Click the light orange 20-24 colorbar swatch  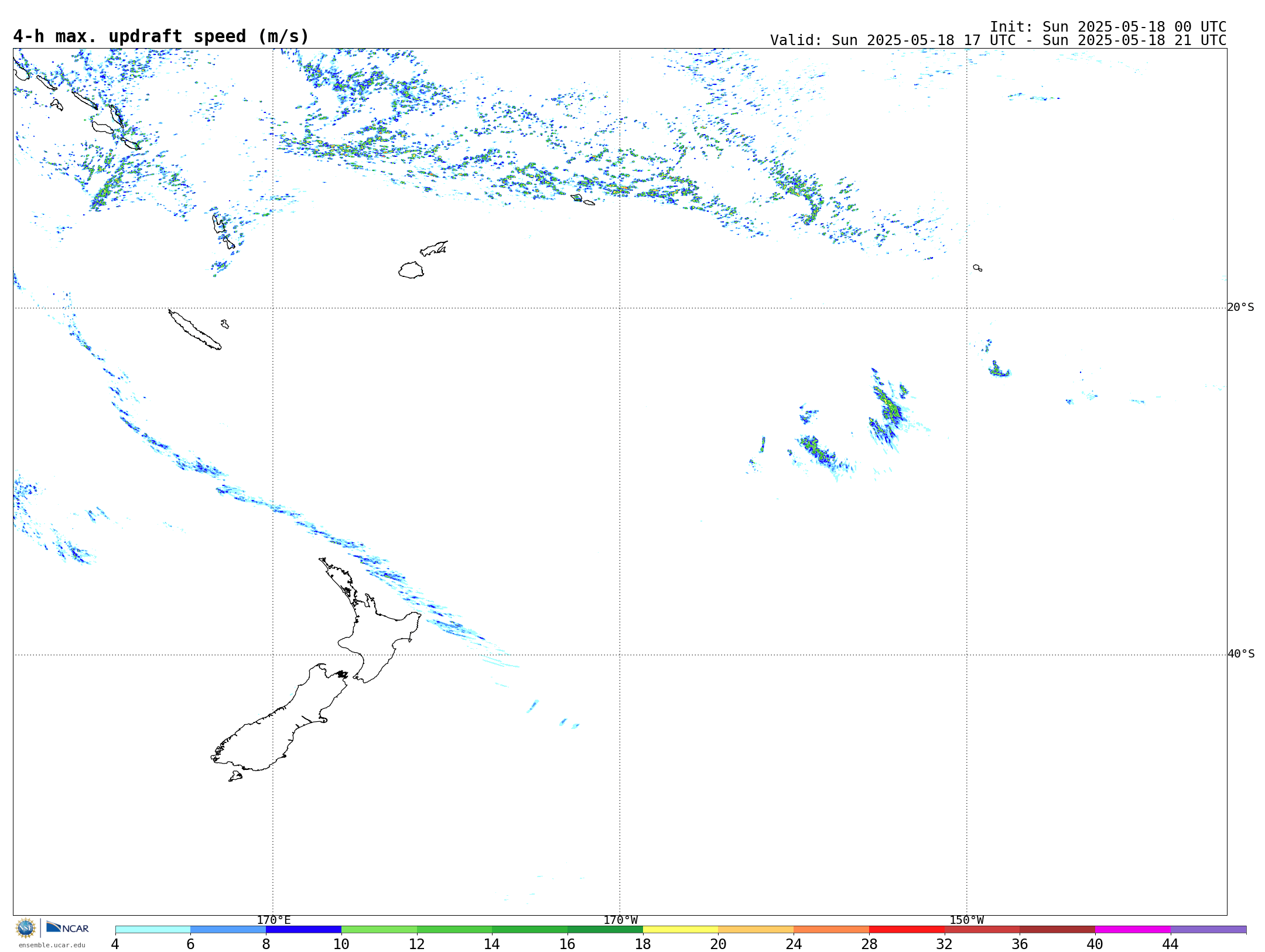(x=756, y=930)
